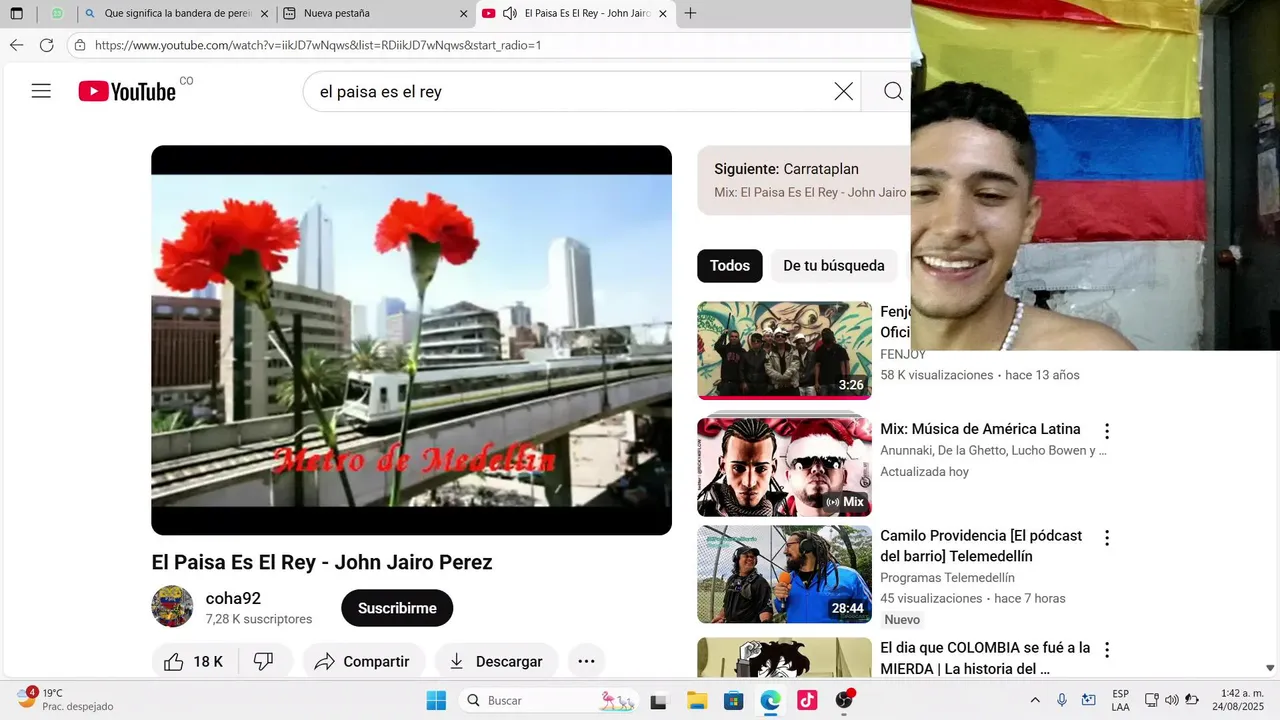Image resolution: width=1280 pixels, height=720 pixels.
Task: Click the FENJOY channel name
Action: (903, 355)
